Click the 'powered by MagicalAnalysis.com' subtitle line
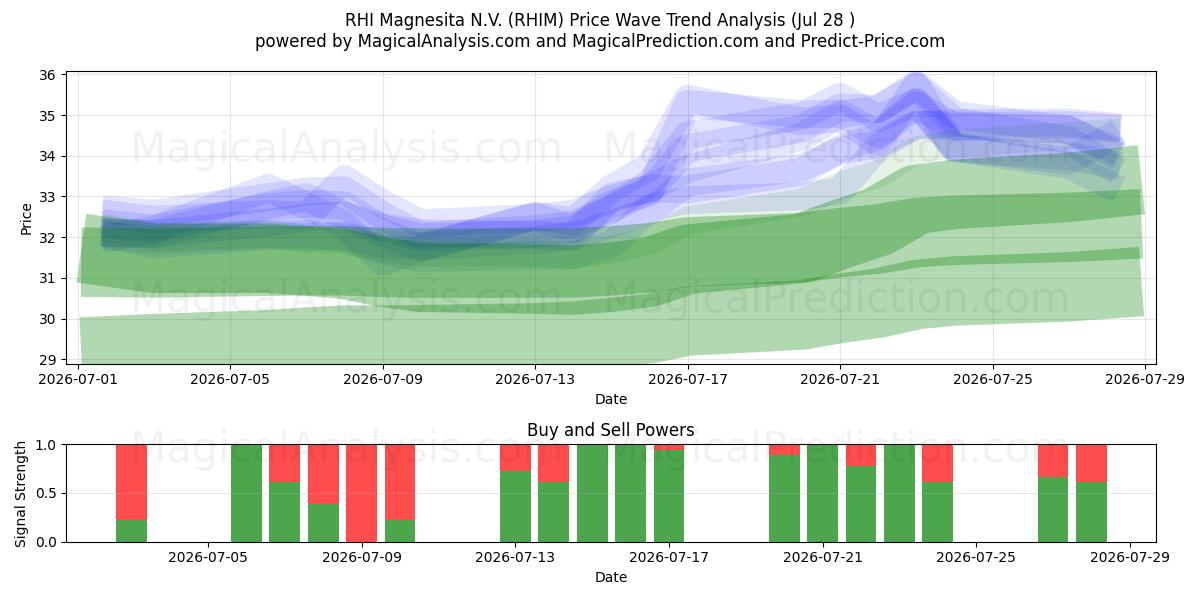Image resolution: width=1200 pixels, height=600 pixels. point(600,41)
